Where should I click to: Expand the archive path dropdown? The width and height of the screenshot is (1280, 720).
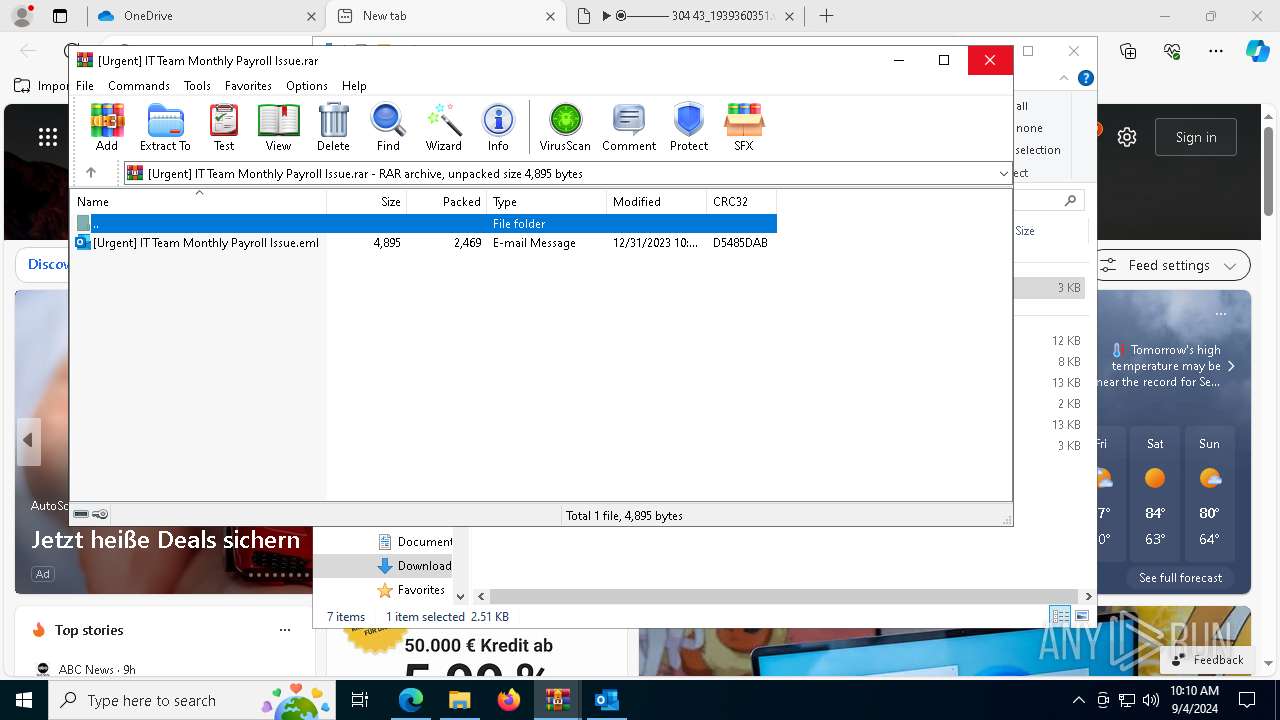[1003, 173]
